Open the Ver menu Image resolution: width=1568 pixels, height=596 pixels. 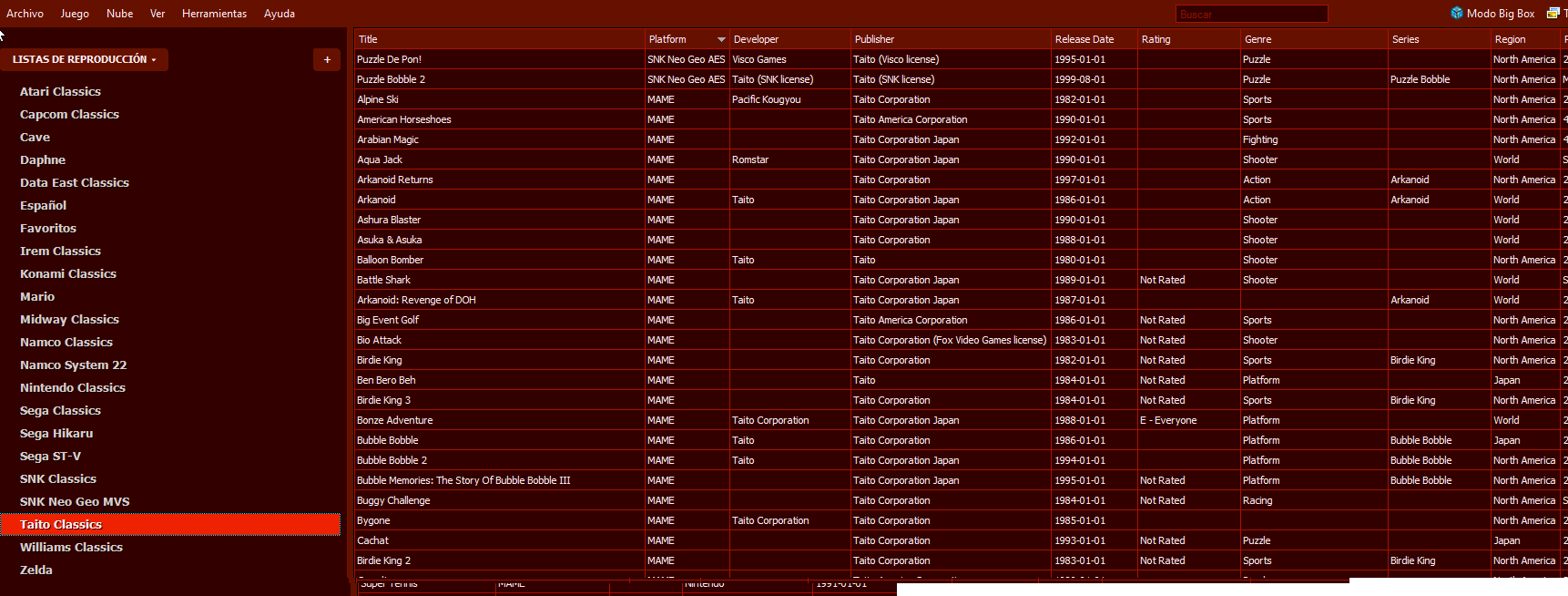[158, 14]
